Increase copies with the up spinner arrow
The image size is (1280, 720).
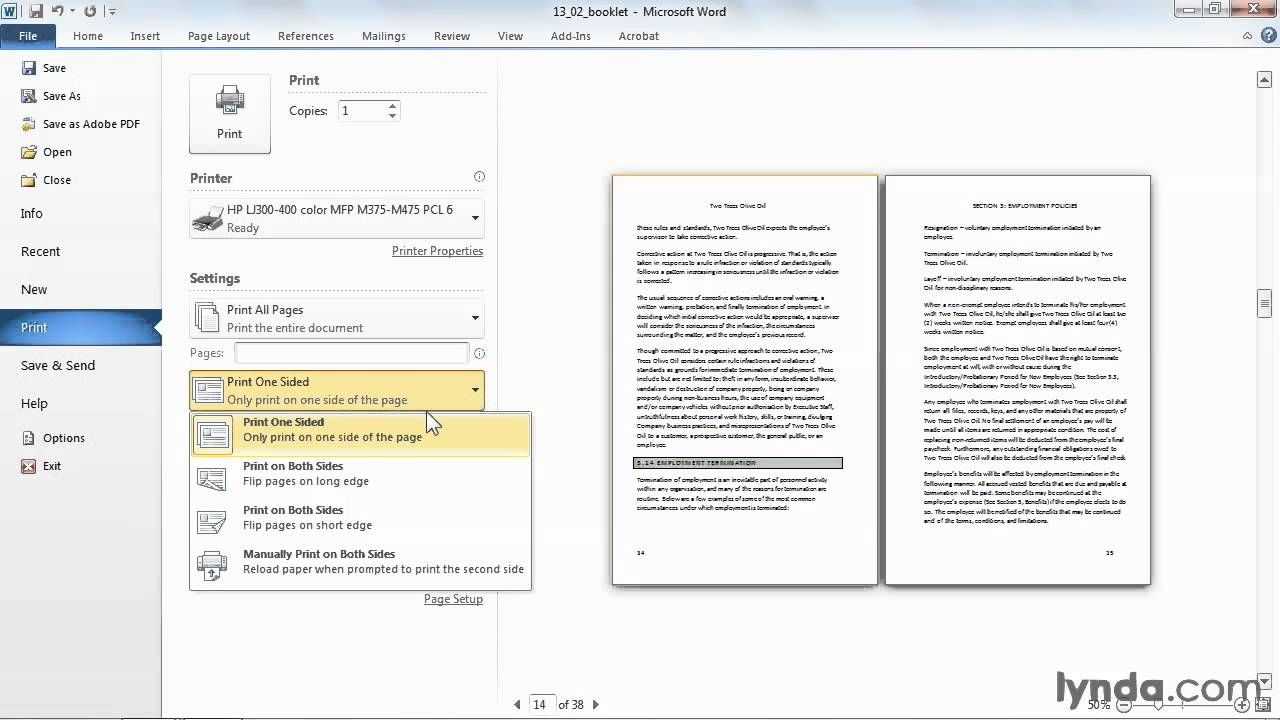[392, 106]
